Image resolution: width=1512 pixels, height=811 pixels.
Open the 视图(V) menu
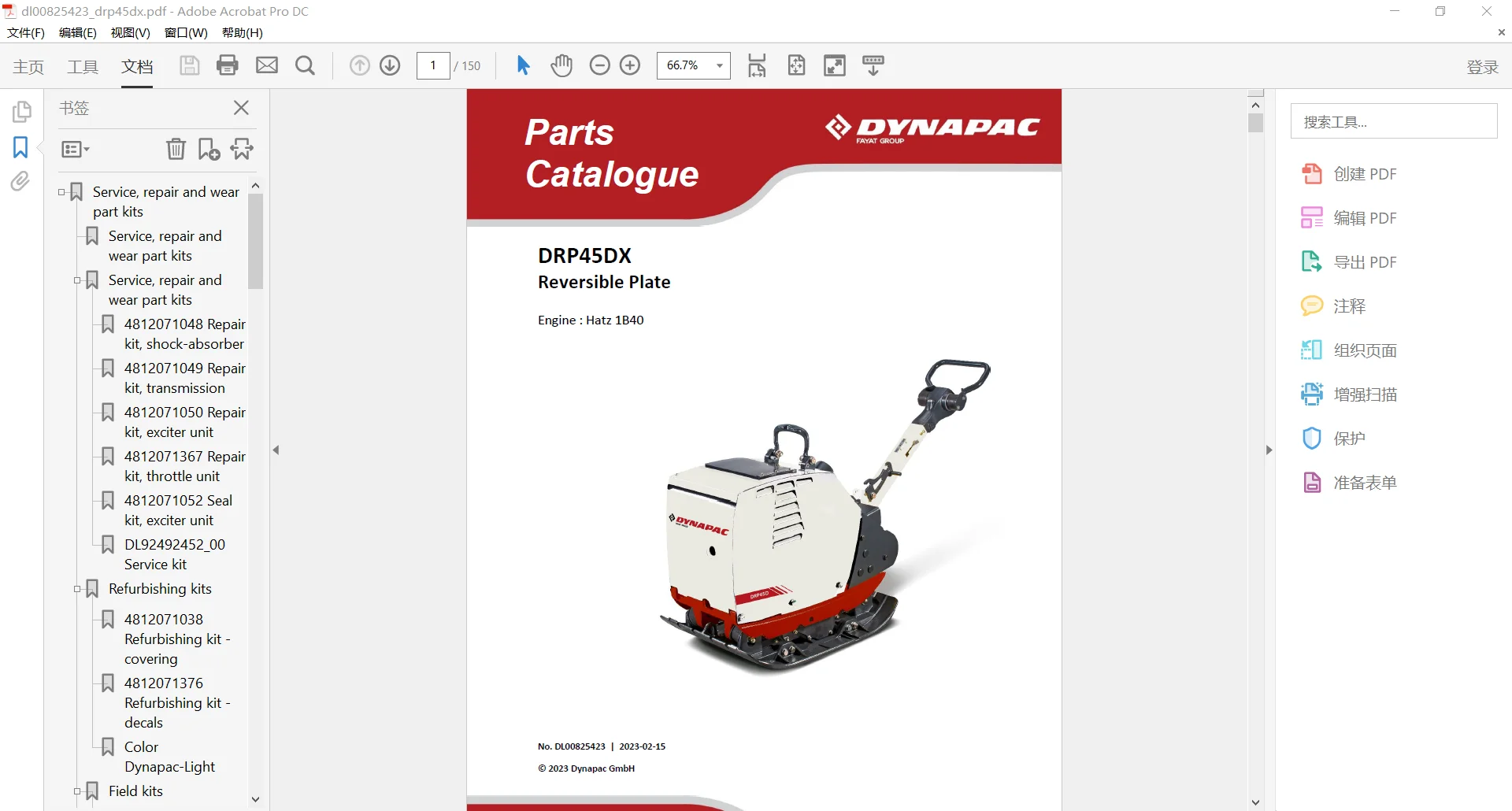(x=130, y=32)
